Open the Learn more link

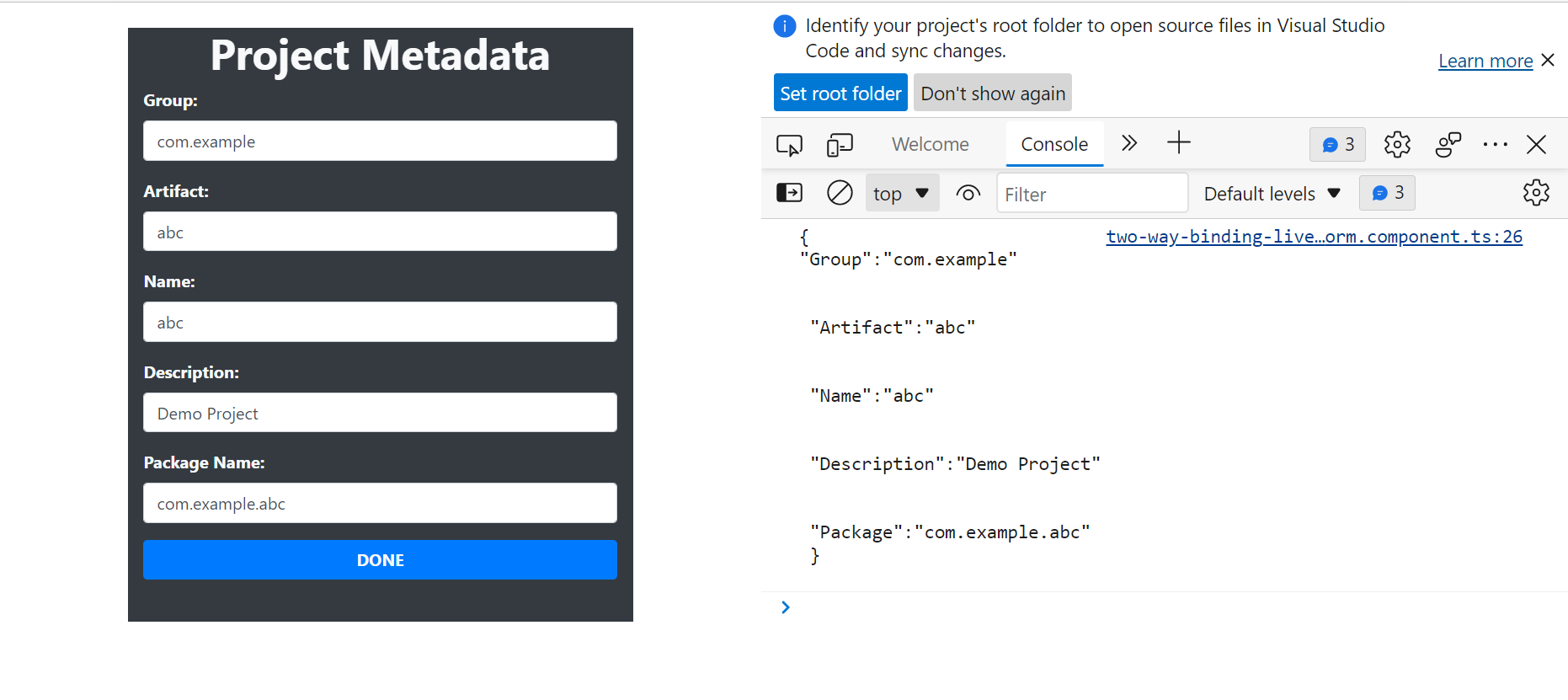(1485, 61)
